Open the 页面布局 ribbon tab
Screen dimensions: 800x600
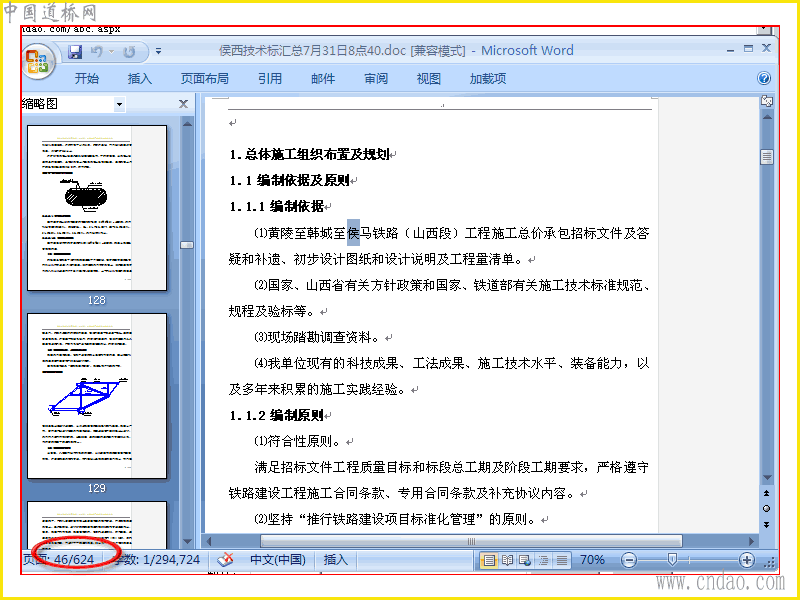[205, 79]
